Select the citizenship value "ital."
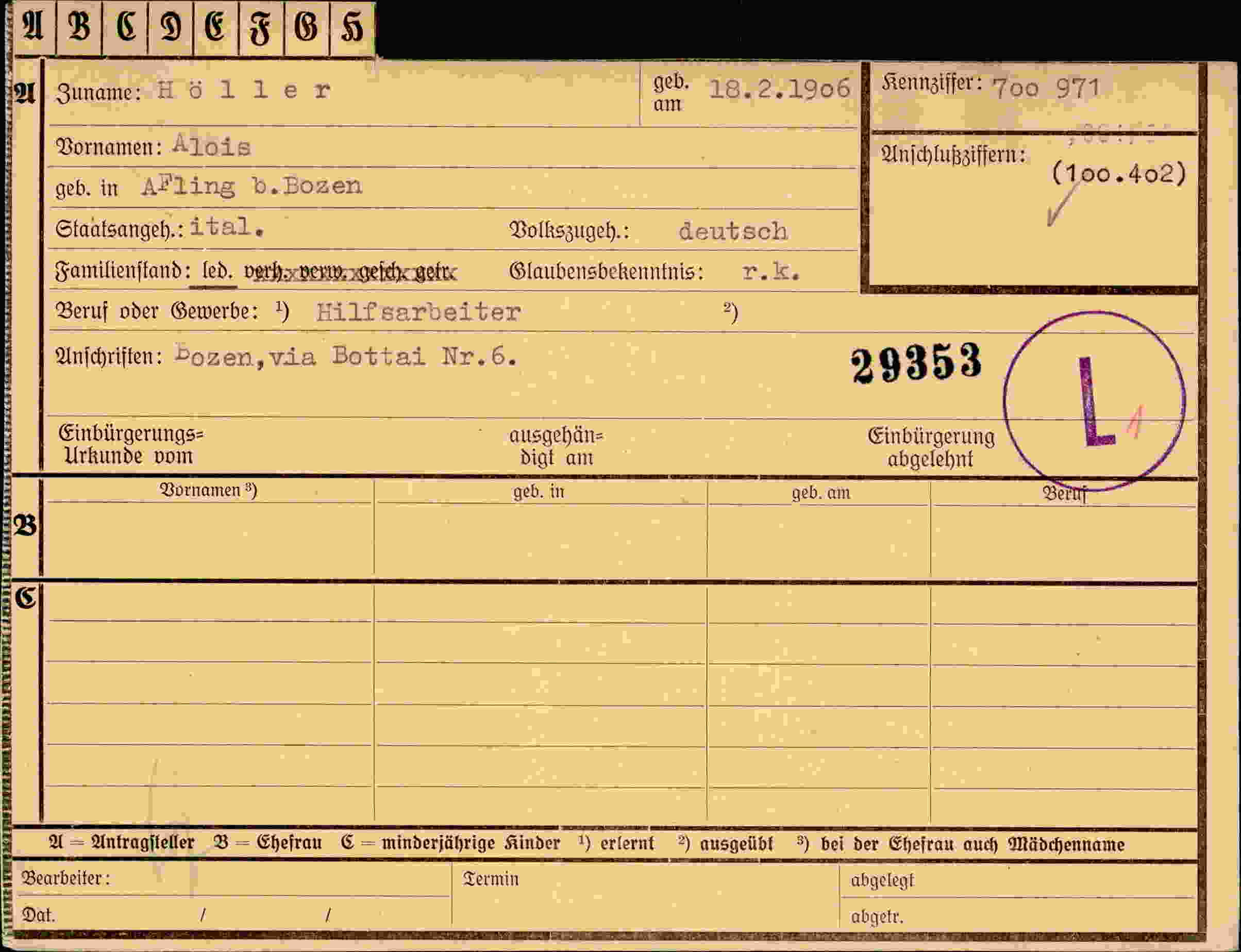Viewport: 1241px width, 952px height. pos(227,227)
